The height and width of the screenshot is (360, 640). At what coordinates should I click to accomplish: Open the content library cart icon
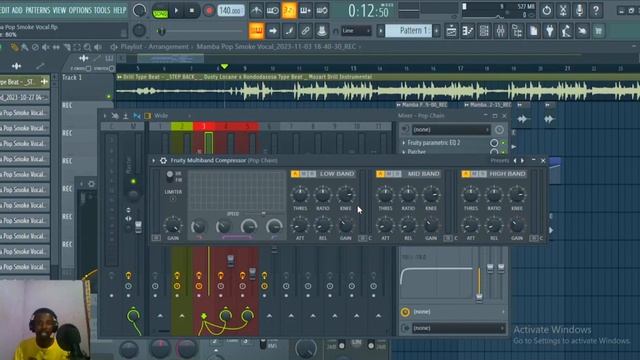coord(598,31)
